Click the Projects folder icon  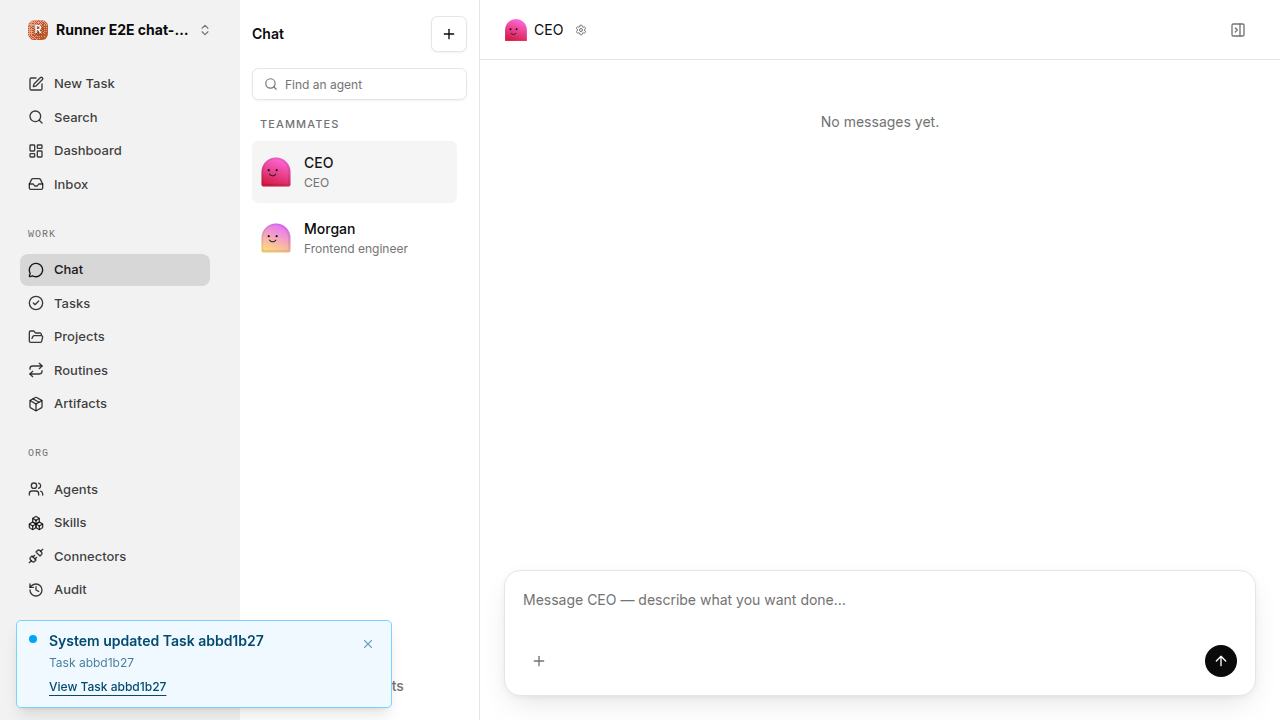[x=36, y=337]
